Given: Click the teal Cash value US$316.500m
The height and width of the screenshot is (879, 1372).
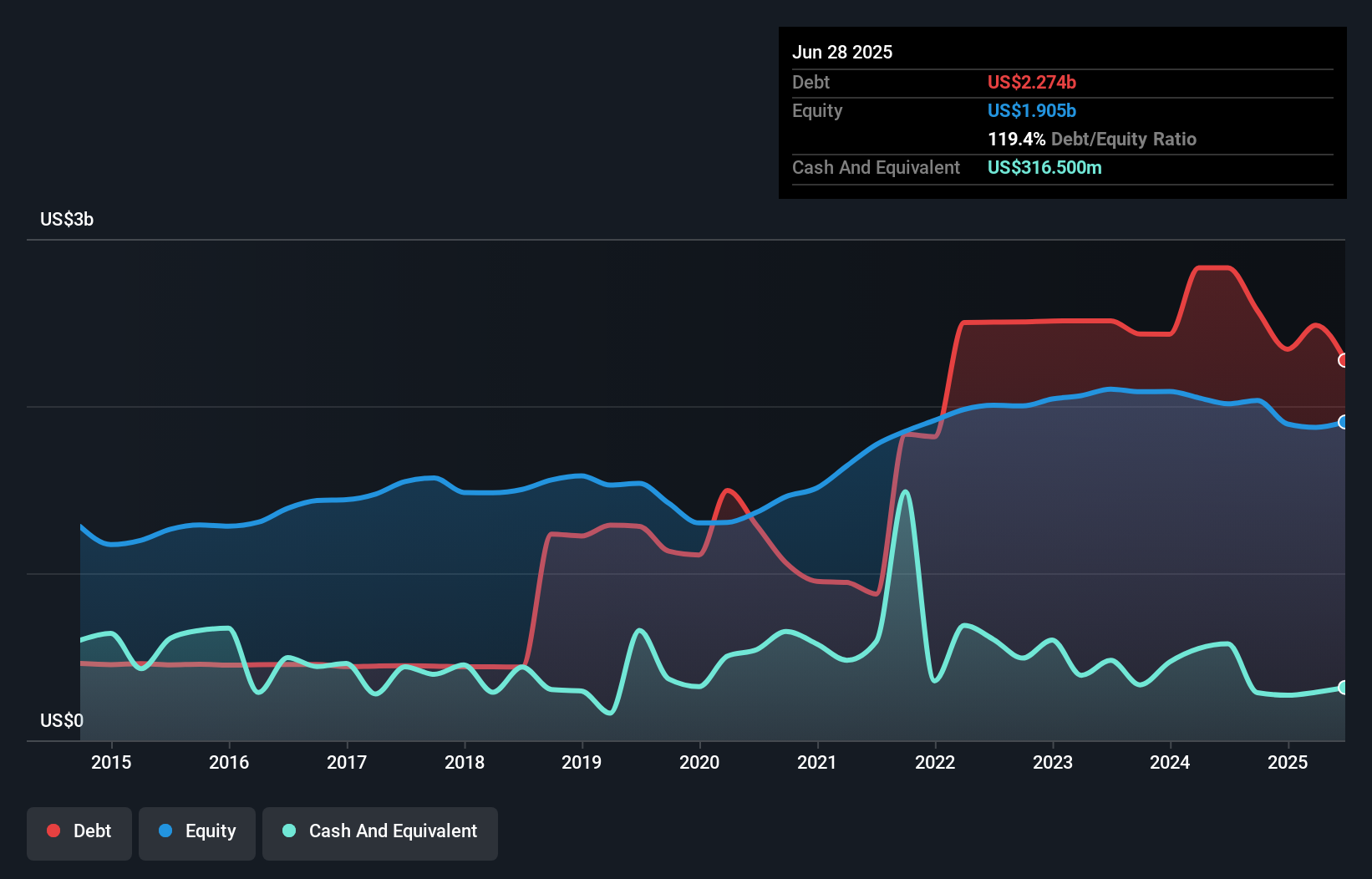Looking at the screenshot, I should (x=1044, y=167).
